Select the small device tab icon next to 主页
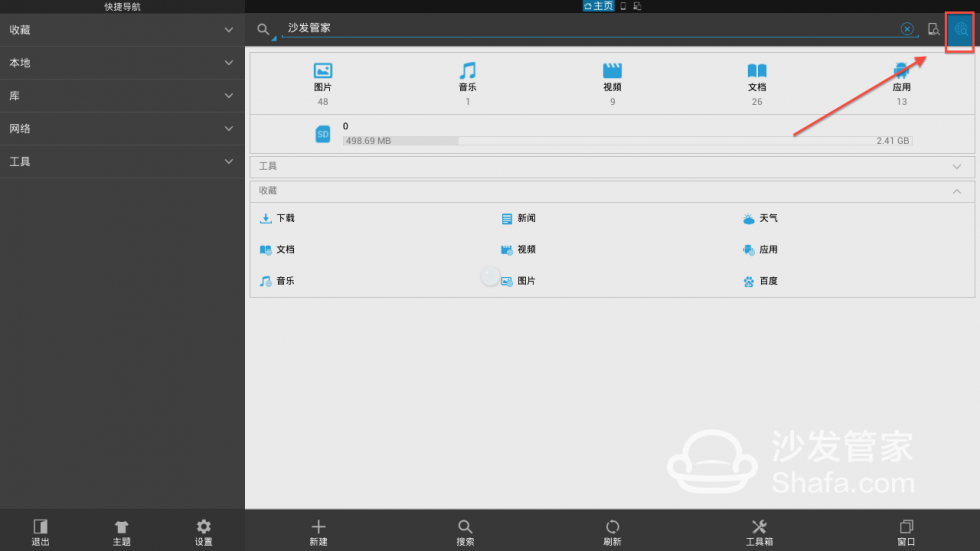 pos(623,6)
